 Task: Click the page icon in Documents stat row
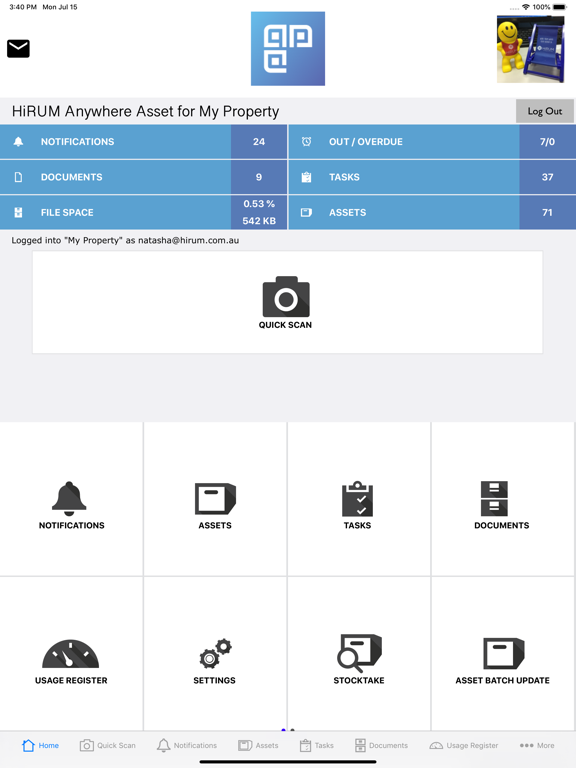tap(18, 177)
